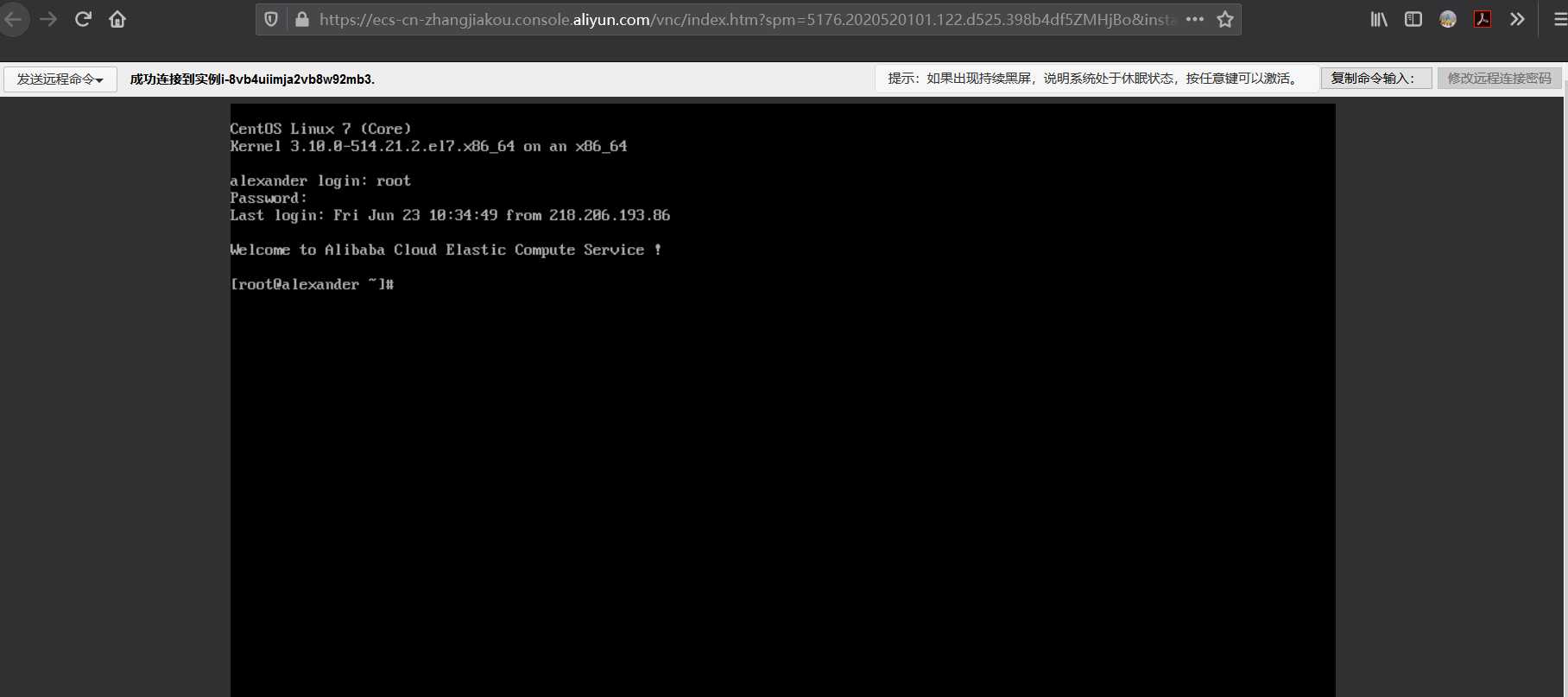Viewport: 1568px width, 697px height.
Task: Open the hamburger application menu
Action: pyautogui.click(x=1559, y=19)
